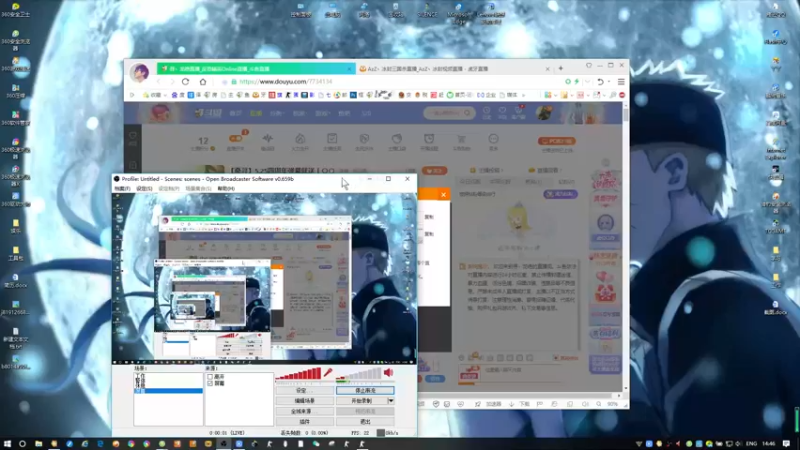Click the browser forward arrow
The image size is (800, 450).
[x=171, y=82]
